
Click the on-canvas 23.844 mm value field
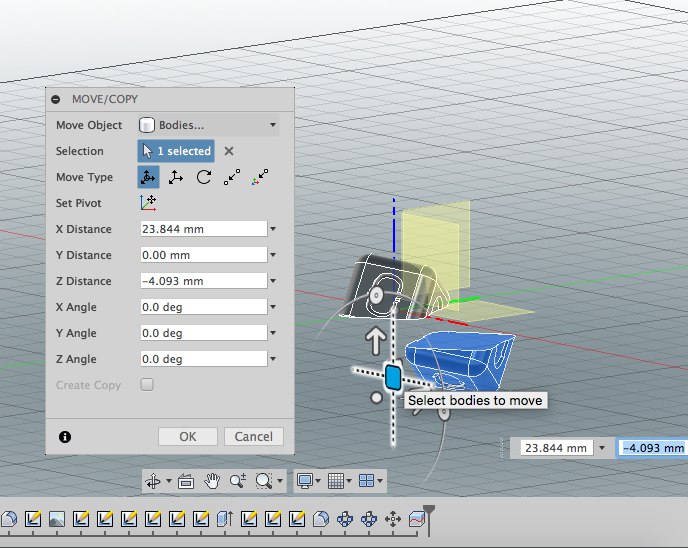(556, 448)
